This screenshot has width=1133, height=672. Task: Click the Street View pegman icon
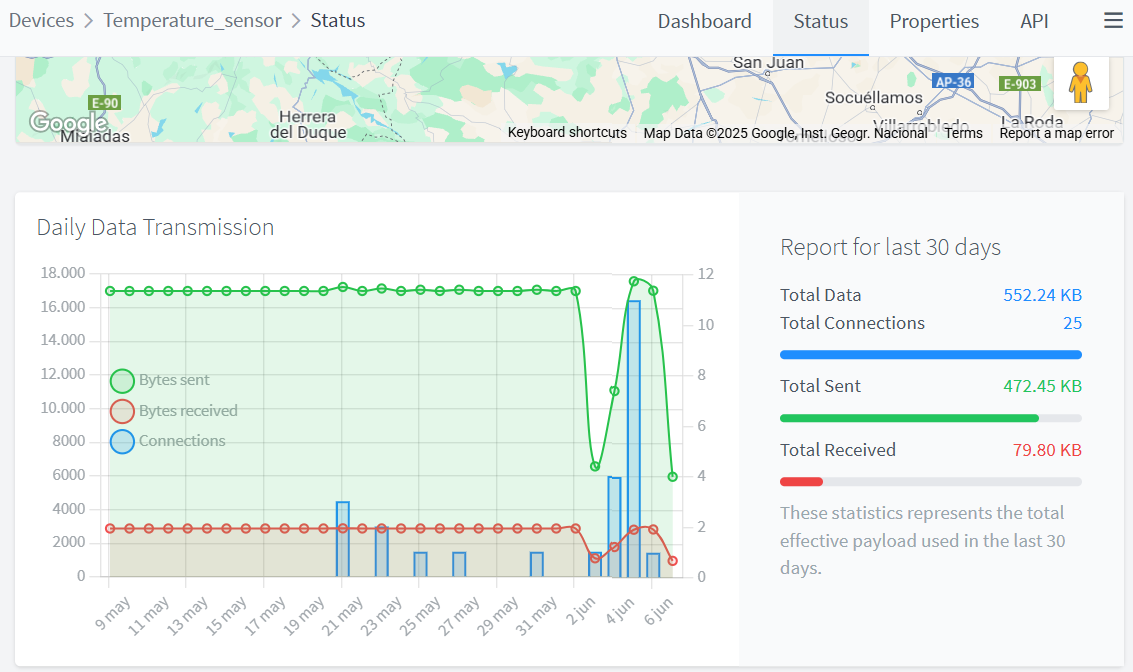[1080, 83]
